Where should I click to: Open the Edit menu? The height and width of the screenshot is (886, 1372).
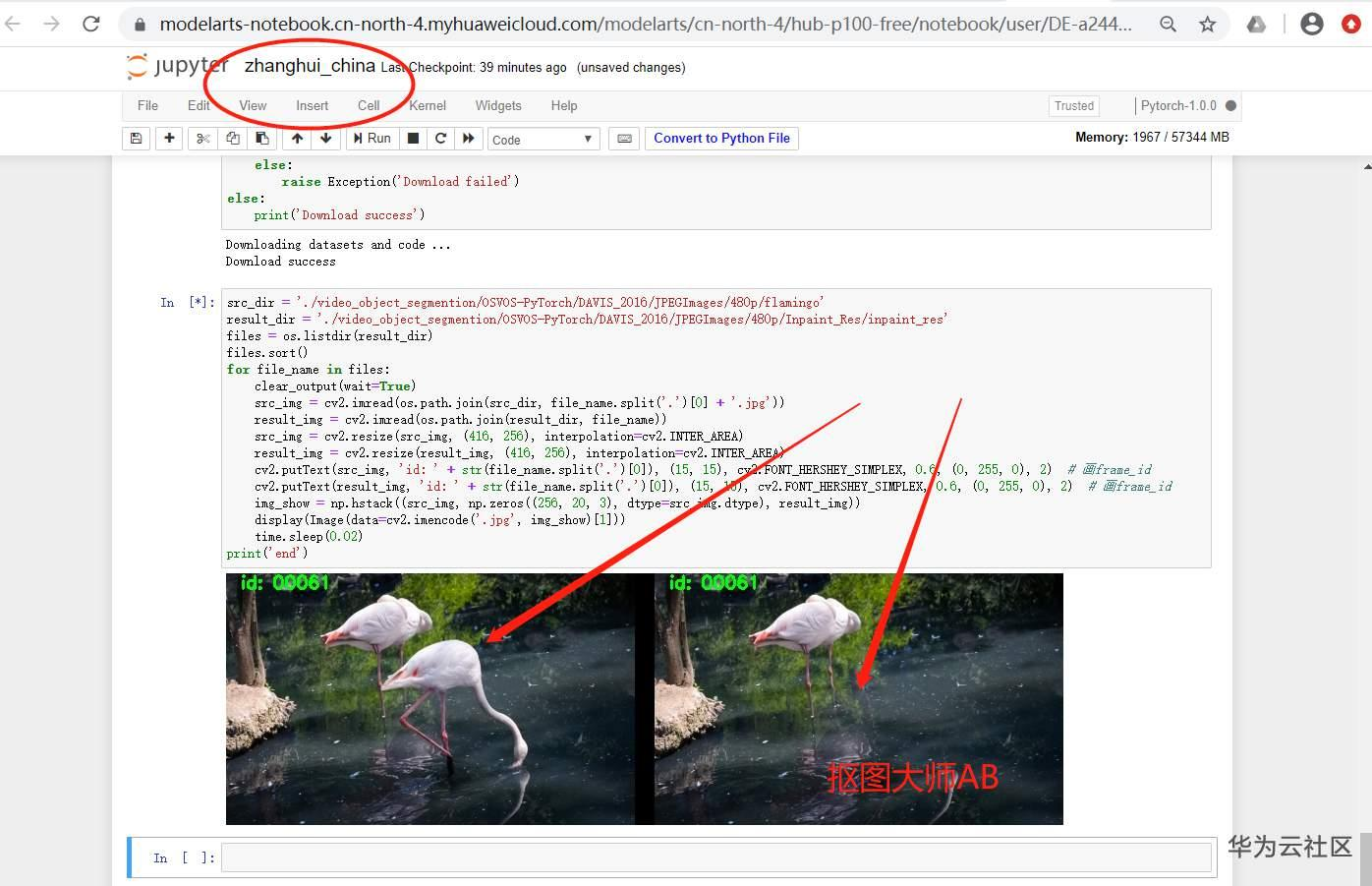[x=199, y=105]
